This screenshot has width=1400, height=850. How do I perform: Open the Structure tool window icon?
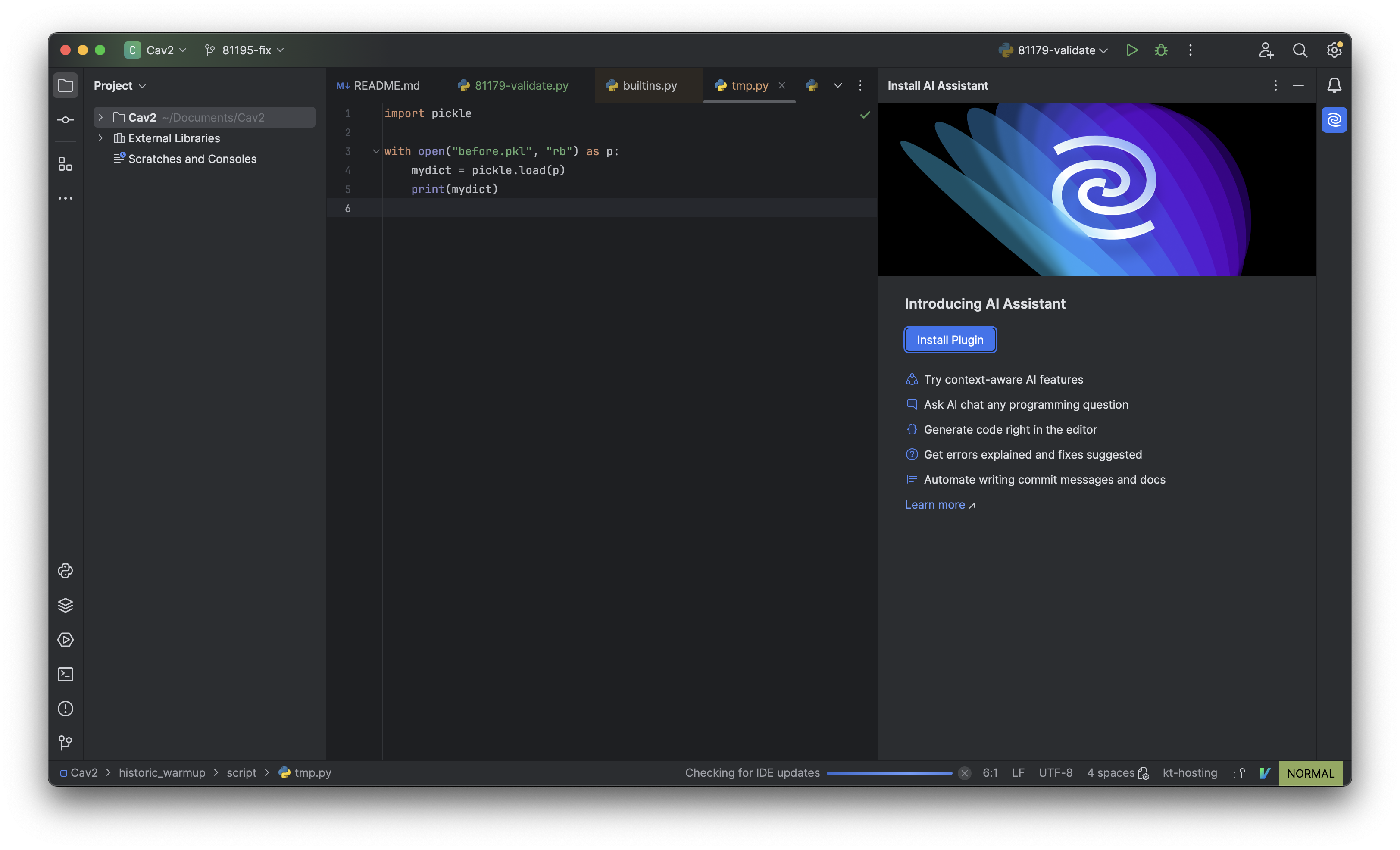pyautogui.click(x=66, y=164)
